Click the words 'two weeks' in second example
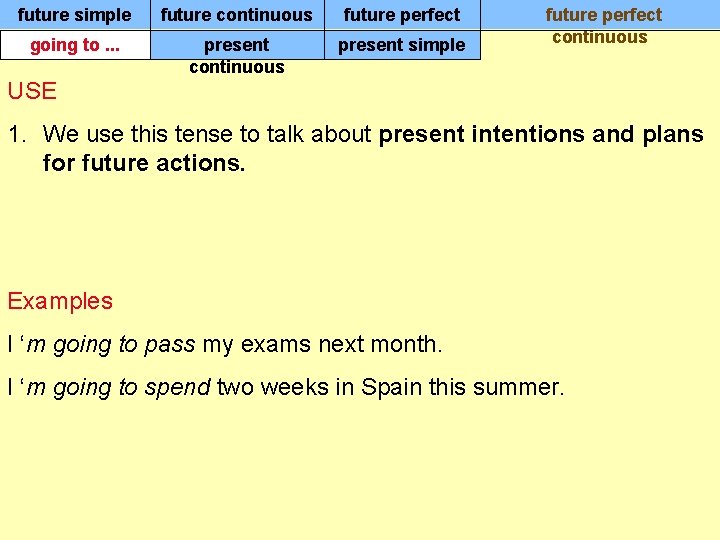The width and height of the screenshot is (720, 540). 273,387
